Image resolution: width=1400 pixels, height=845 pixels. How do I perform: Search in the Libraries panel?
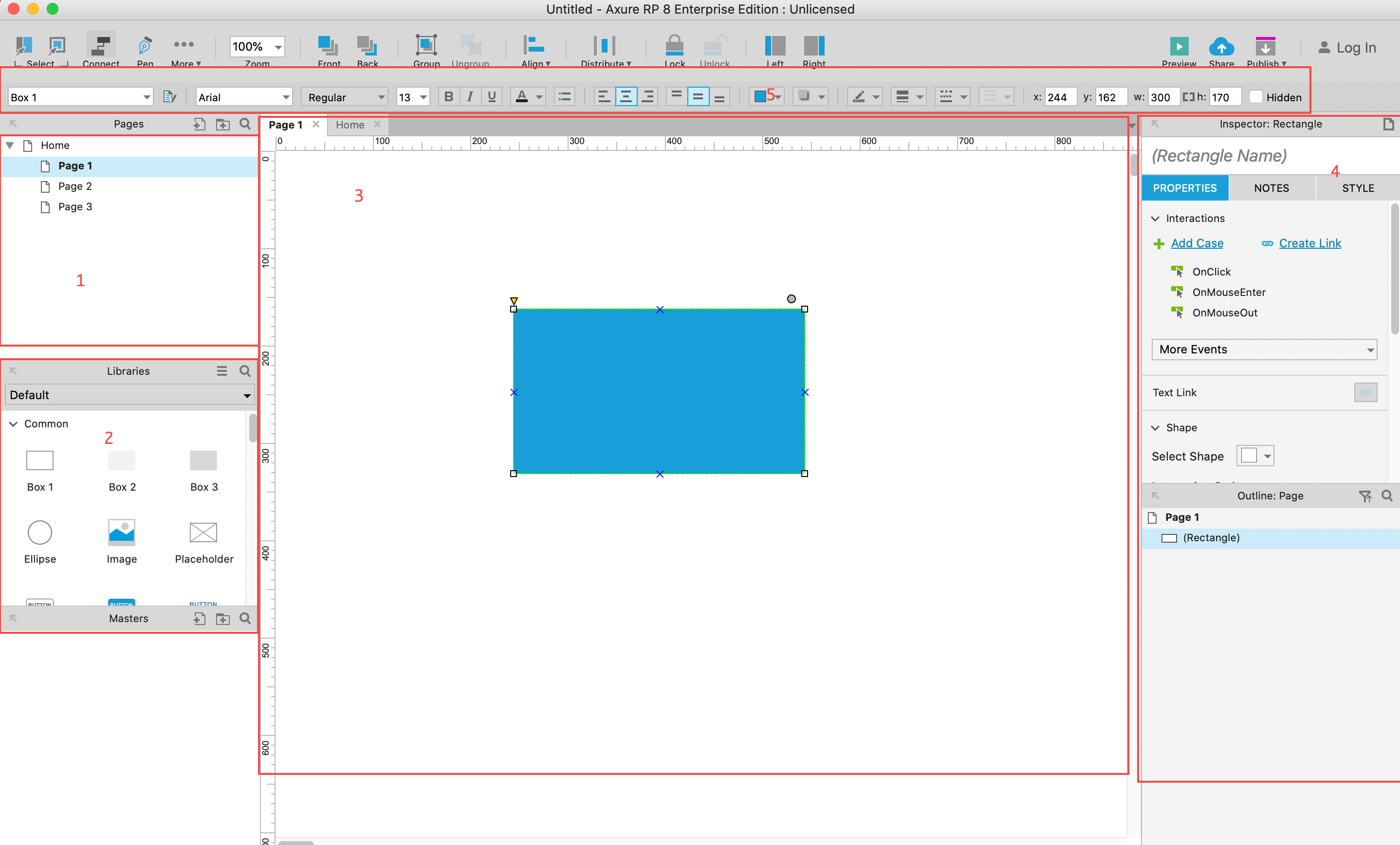[x=245, y=371]
